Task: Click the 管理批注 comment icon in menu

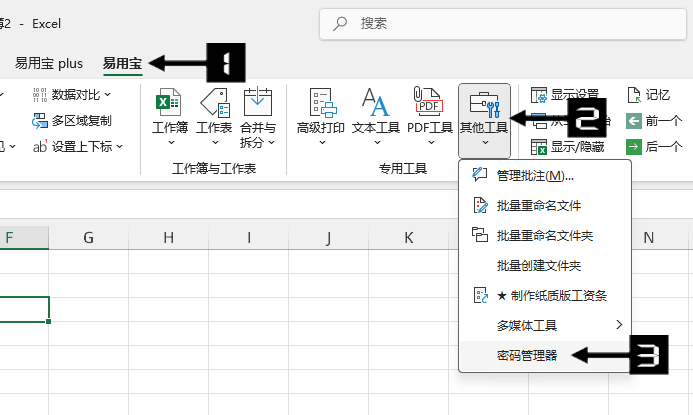Action: (480, 175)
